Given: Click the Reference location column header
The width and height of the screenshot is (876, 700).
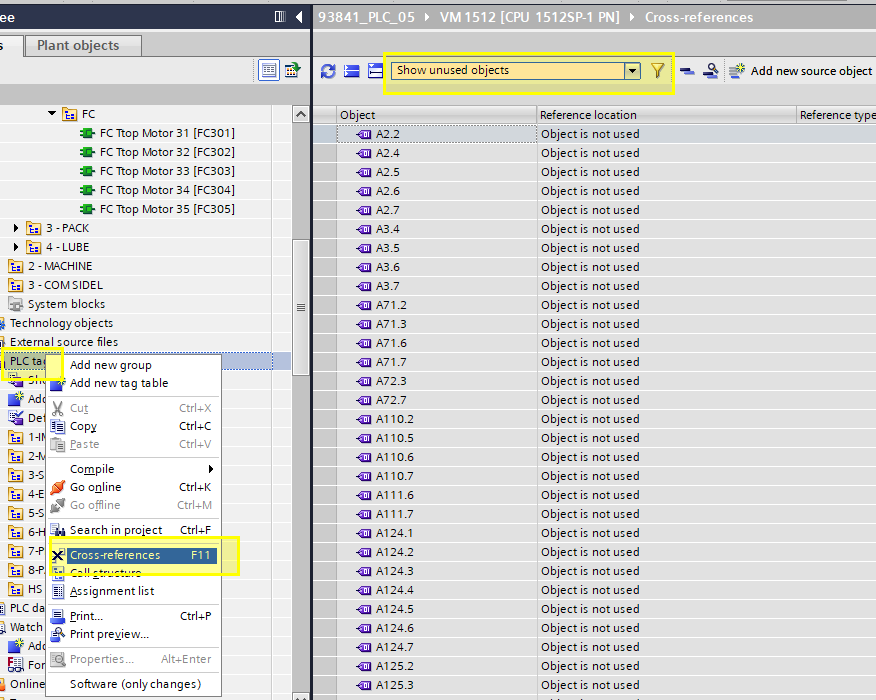Looking at the screenshot, I should point(666,115).
